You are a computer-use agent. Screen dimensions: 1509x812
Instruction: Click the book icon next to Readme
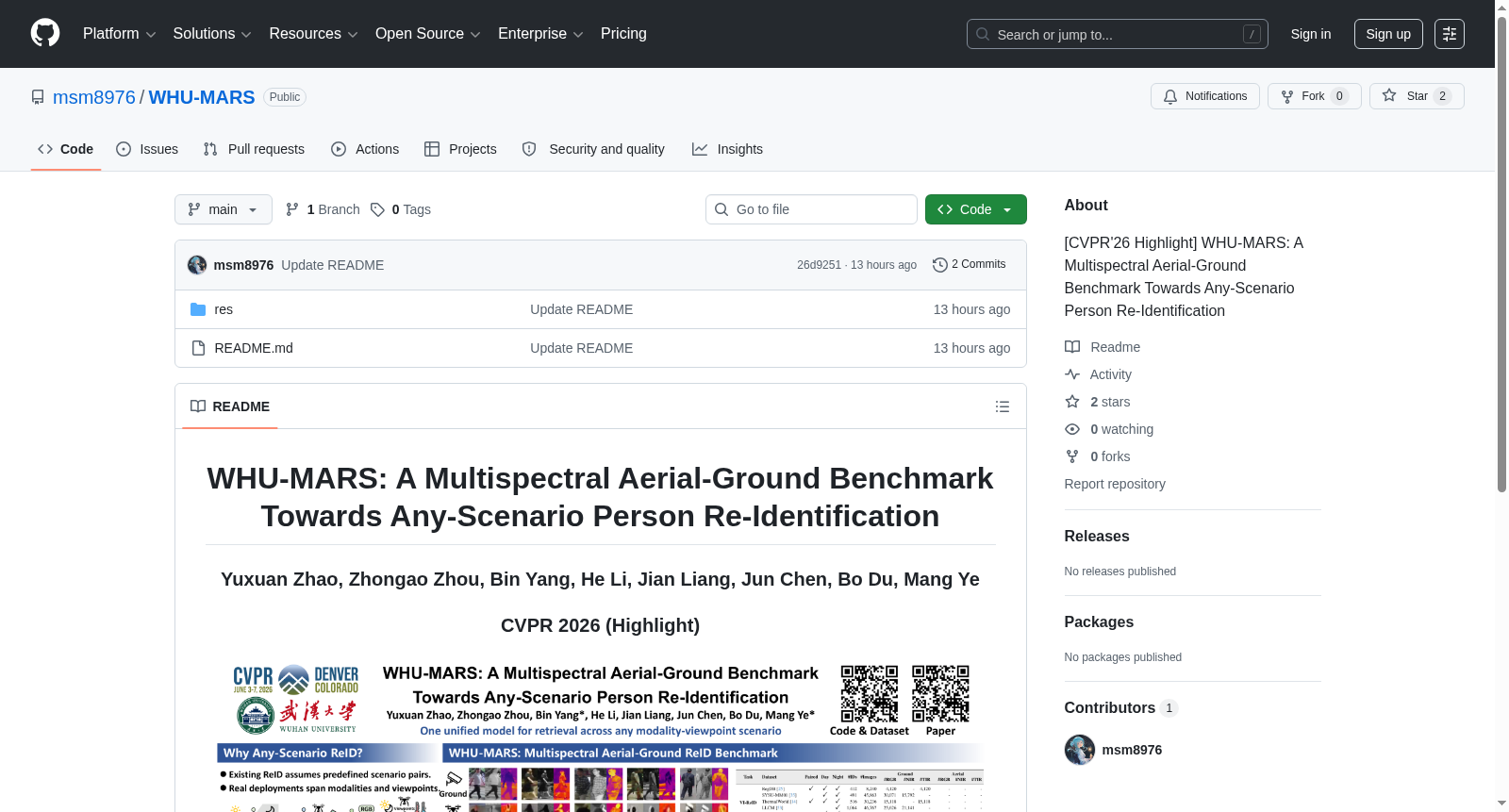click(1072, 347)
